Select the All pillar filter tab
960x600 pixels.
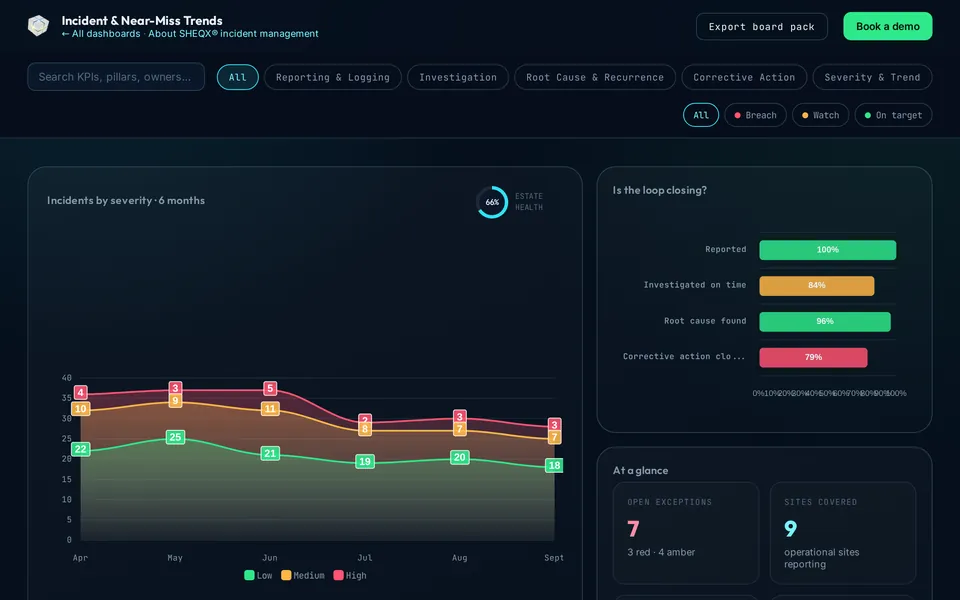click(238, 77)
